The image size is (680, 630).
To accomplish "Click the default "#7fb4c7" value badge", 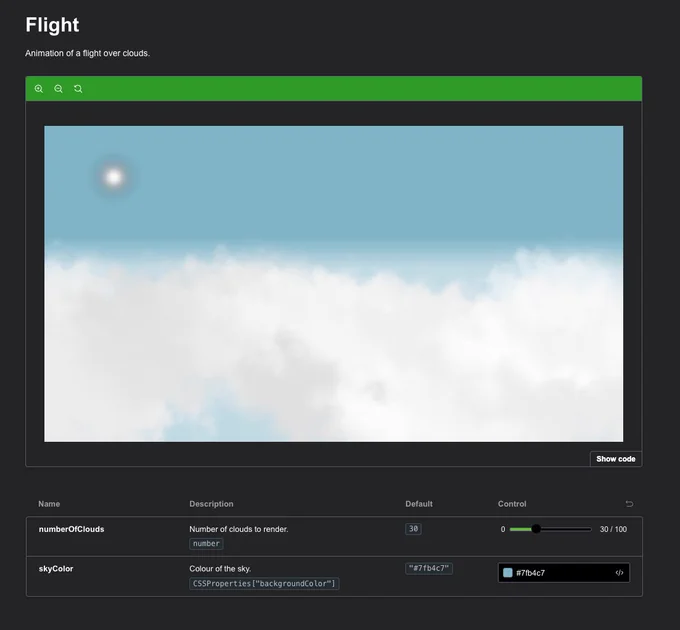I will point(429,568).
